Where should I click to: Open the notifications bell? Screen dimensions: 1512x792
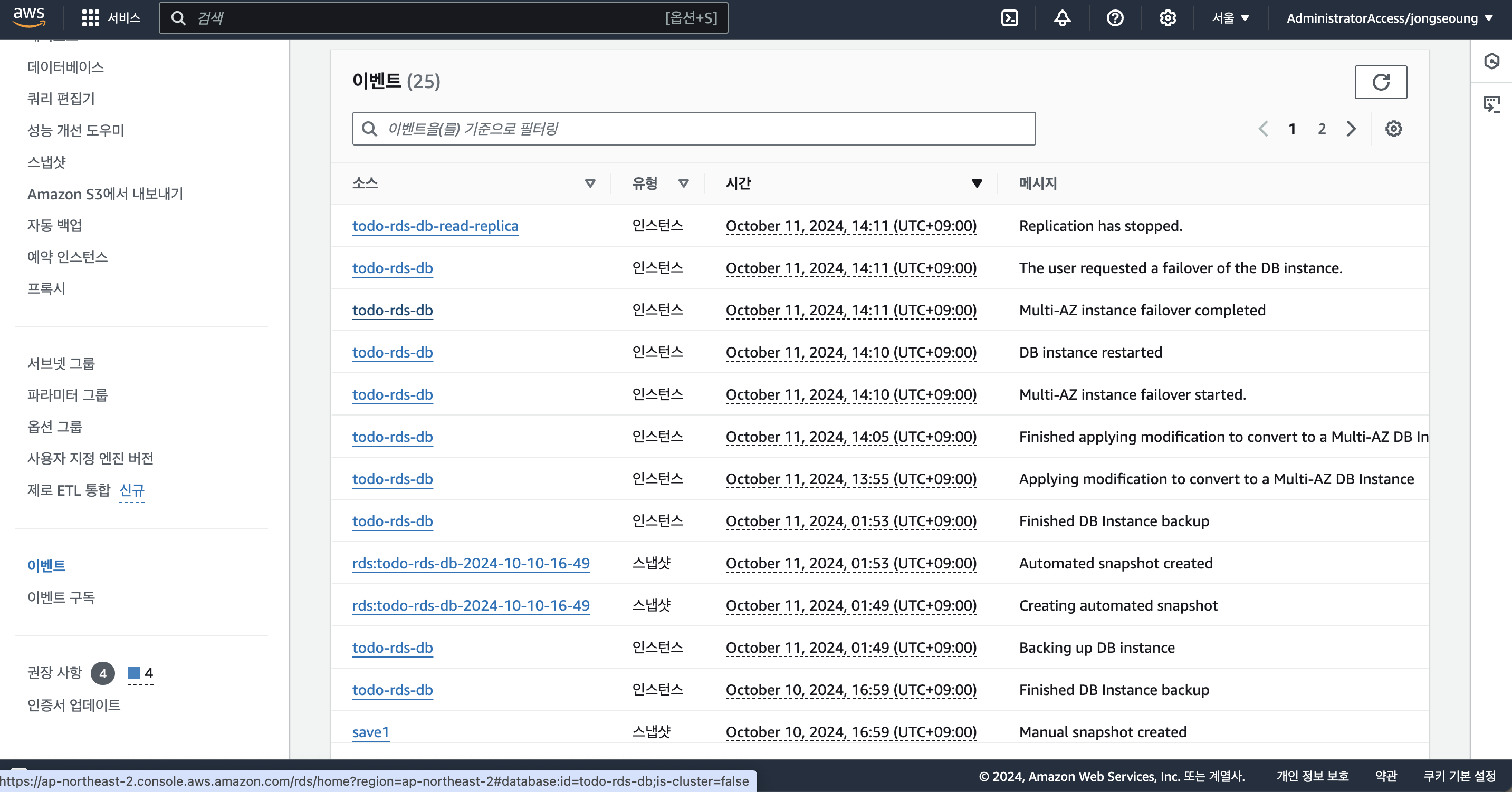(1062, 18)
